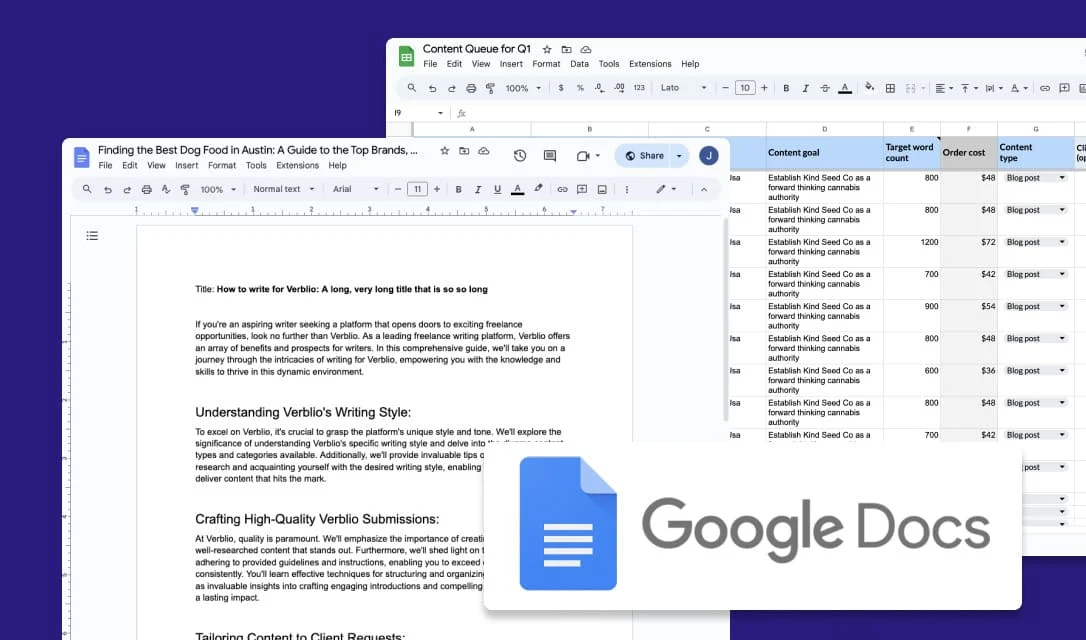This screenshot has height=640, width=1086.
Task: Open cell borders tool in Sheets
Action: click(x=890, y=88)
